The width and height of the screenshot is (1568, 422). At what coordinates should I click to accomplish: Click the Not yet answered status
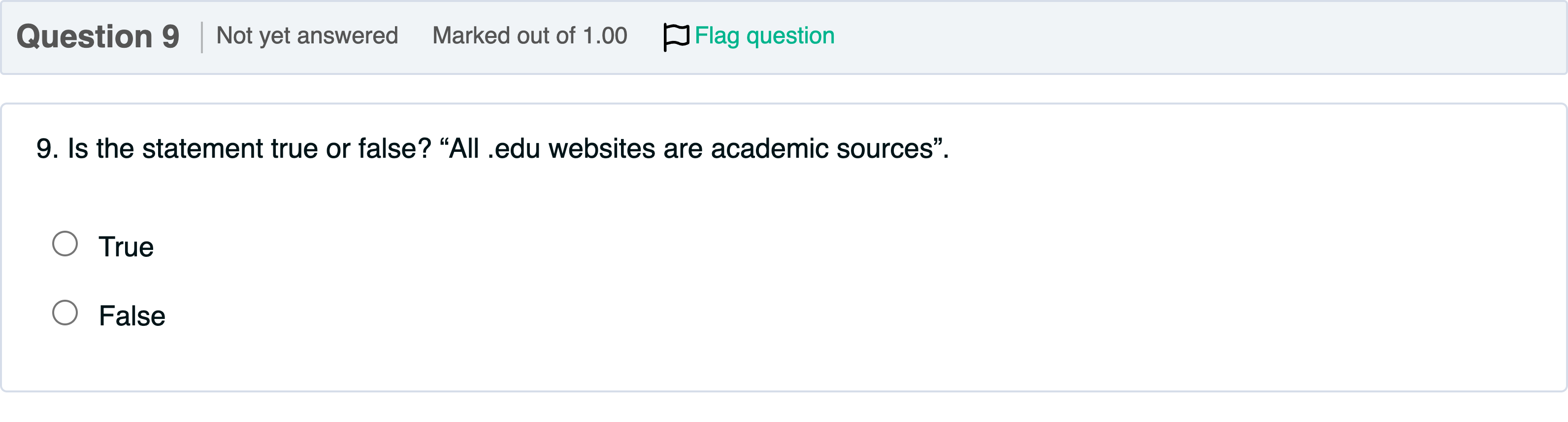point(307,36)
